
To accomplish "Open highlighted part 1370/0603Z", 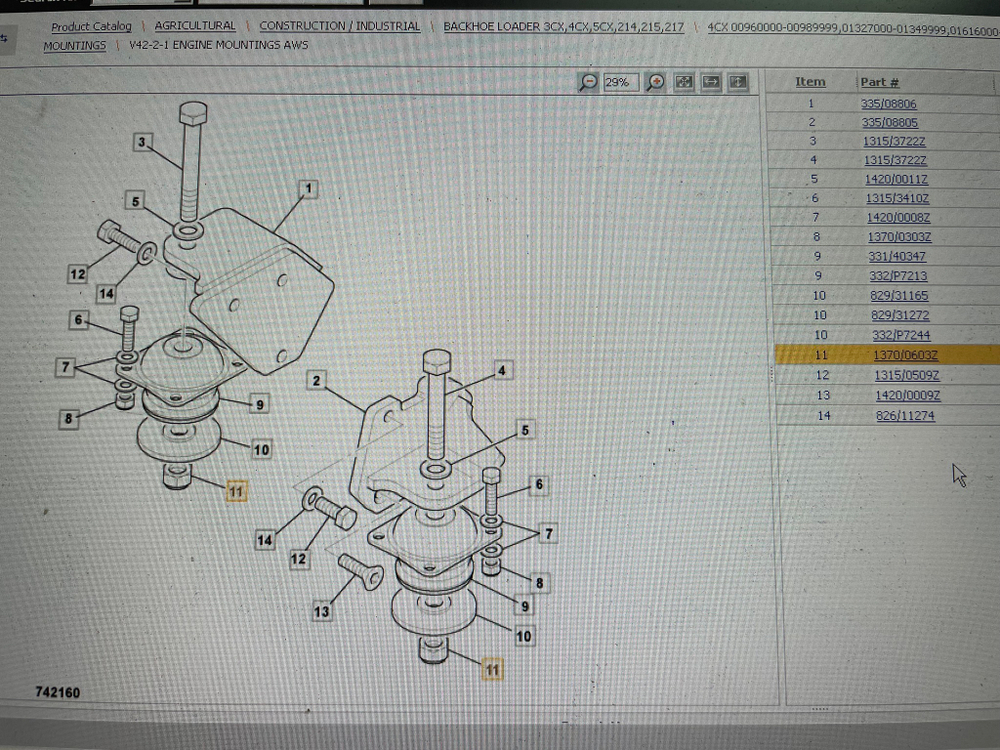I will (x=905, y=355).
